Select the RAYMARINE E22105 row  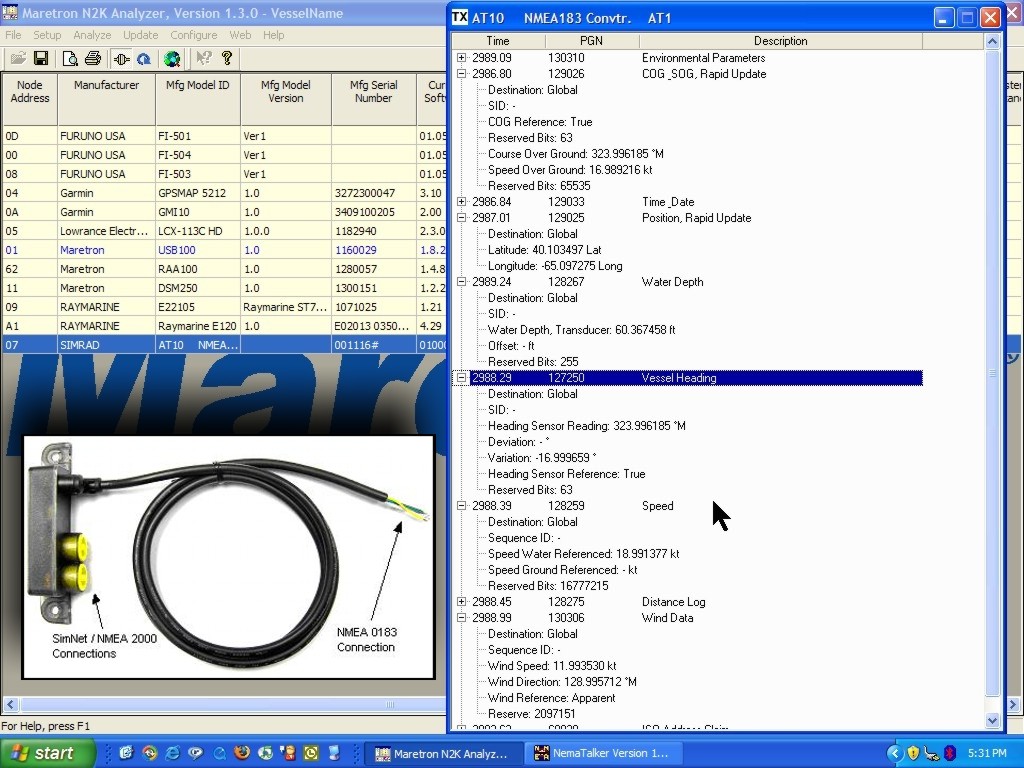tap(225, 307)
